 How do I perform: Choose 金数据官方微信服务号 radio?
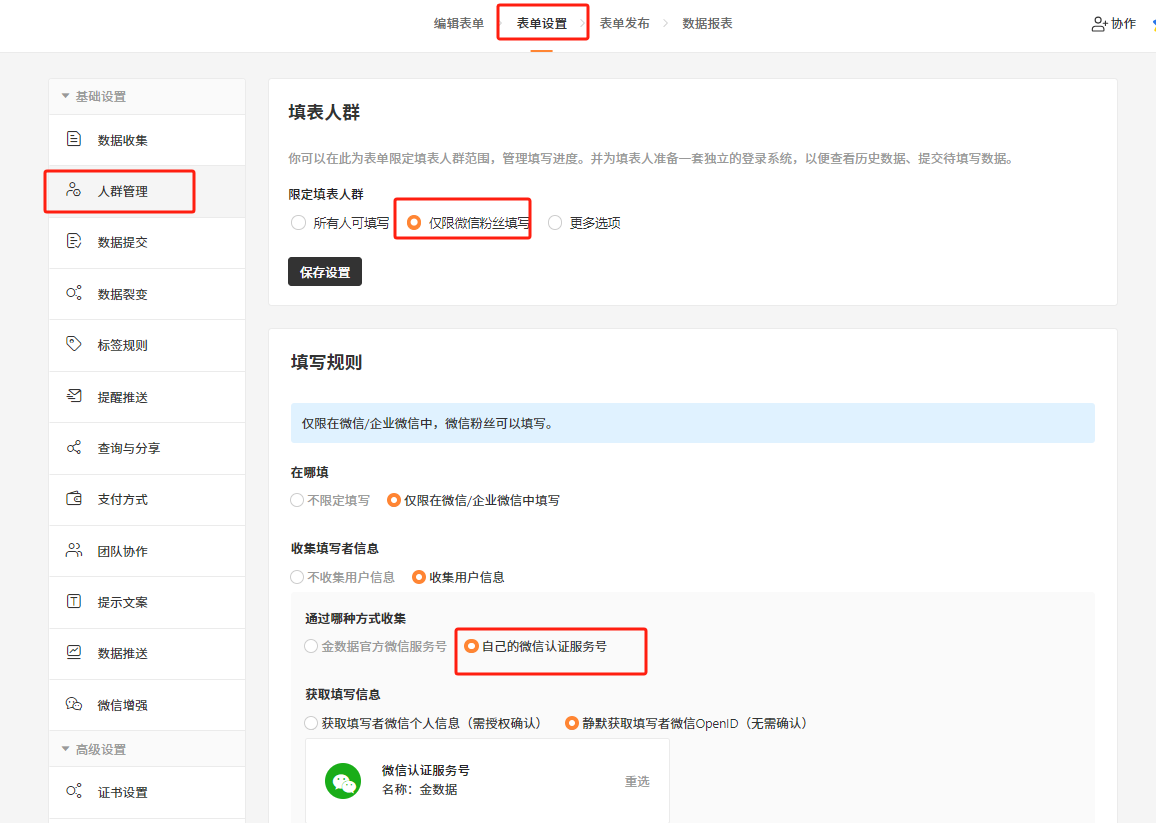tap(311, 646)
